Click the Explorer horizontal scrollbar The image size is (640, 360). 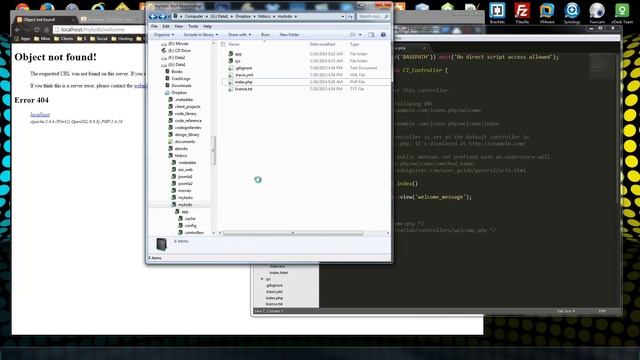click(293, 233)
